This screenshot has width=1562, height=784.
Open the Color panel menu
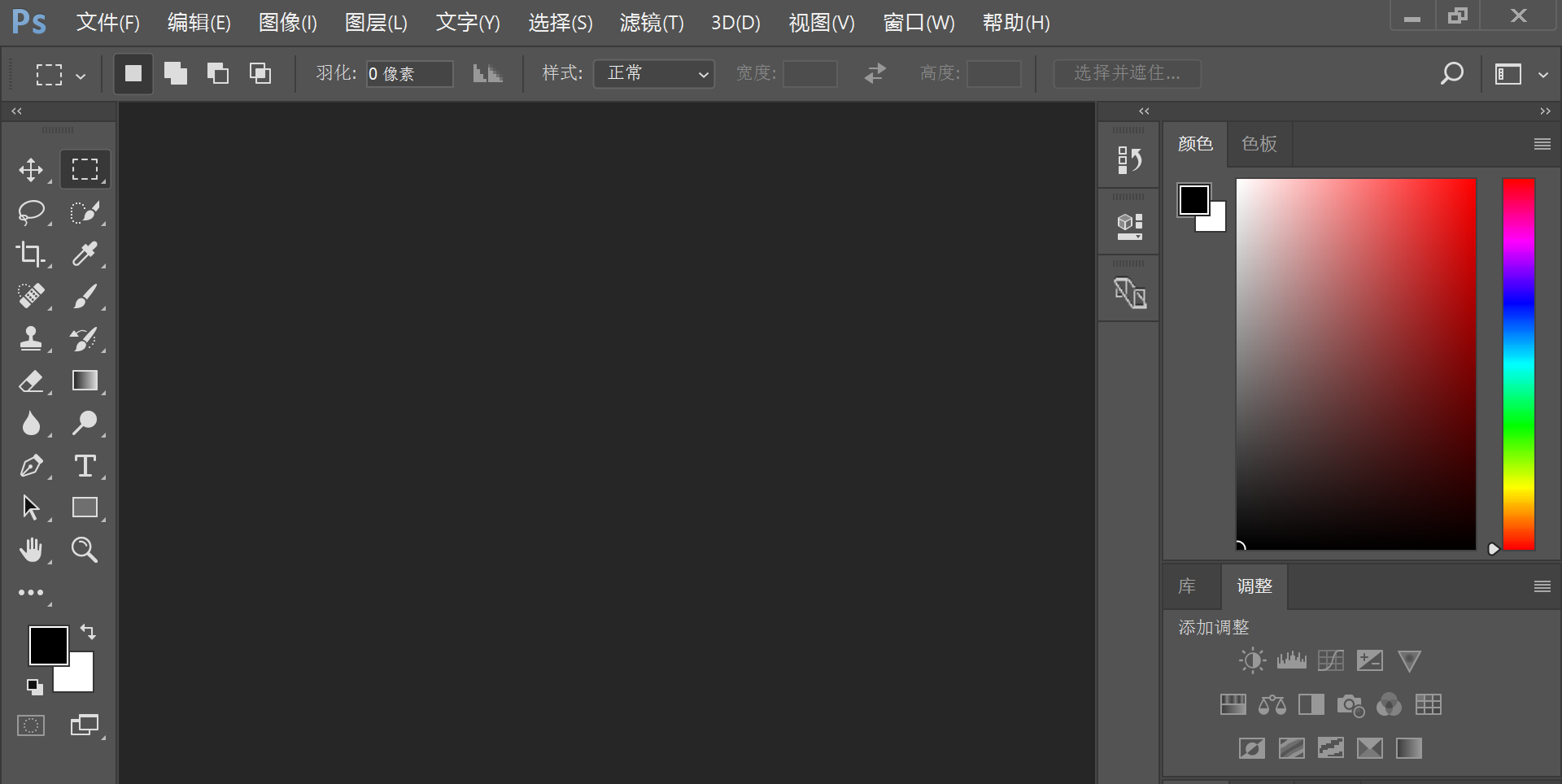pyautogui.click(x=1542, y=144)
